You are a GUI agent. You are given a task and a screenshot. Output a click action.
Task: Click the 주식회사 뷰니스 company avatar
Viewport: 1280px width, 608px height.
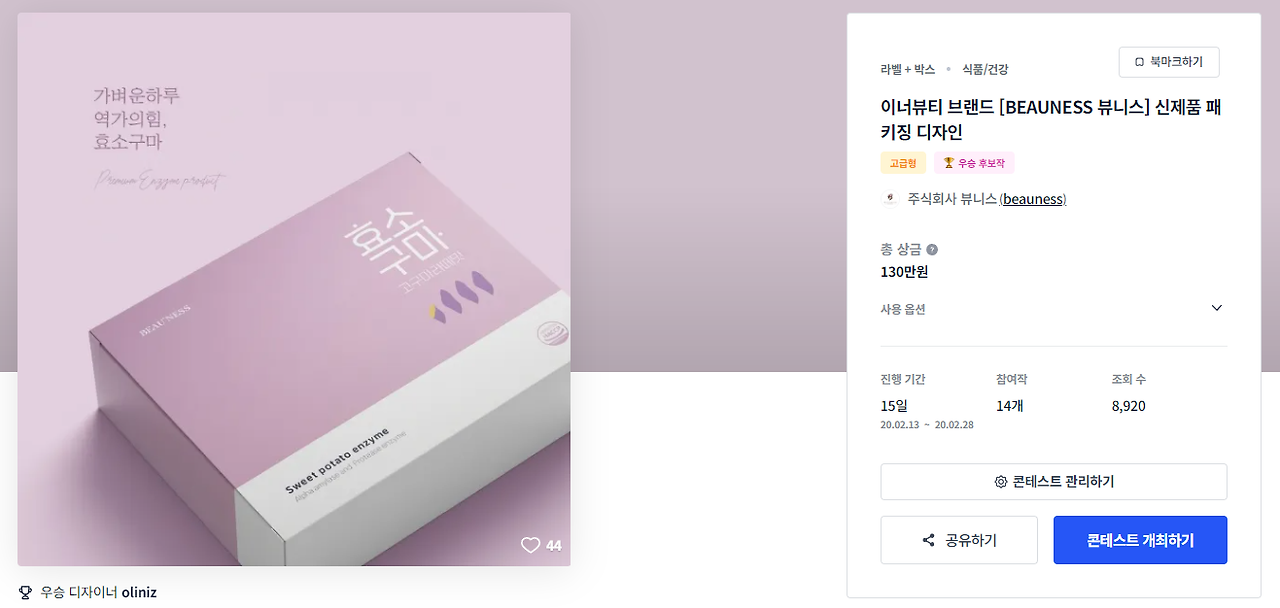coord(890,199)
